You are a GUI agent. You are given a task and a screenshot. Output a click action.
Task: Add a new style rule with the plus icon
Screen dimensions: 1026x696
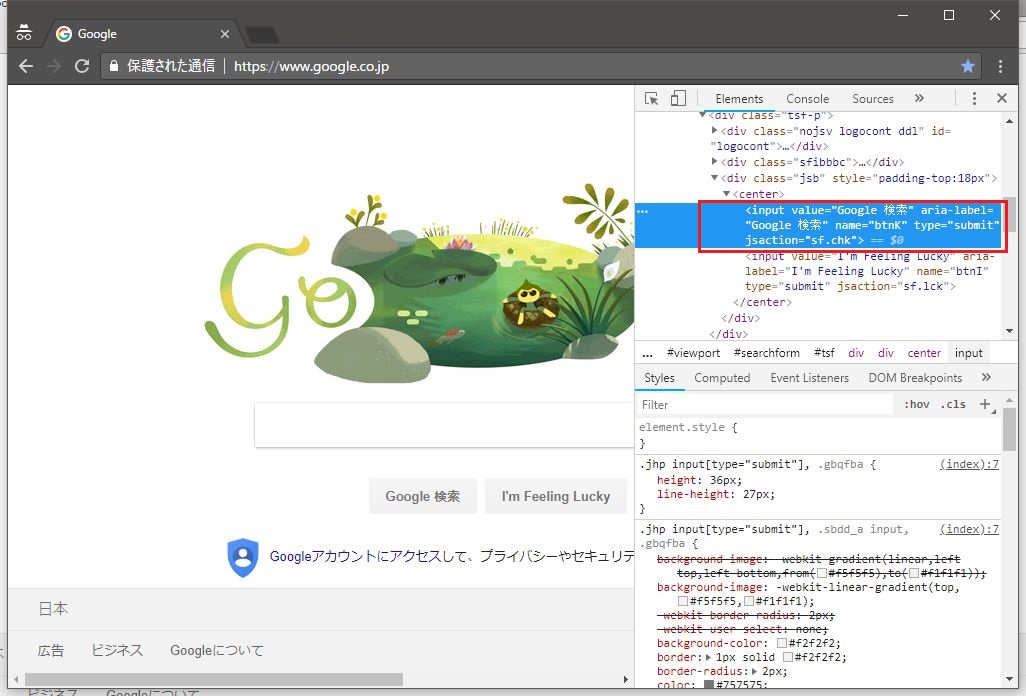point(985,404)
